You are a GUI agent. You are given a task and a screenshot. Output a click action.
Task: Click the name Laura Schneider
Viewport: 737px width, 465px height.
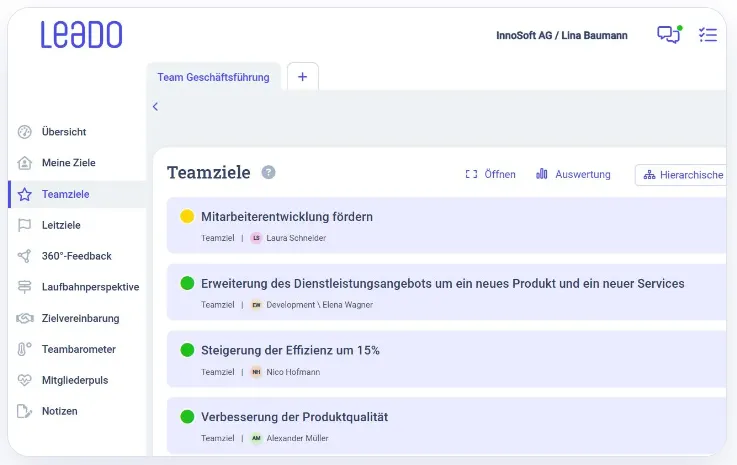tap(296, 238)
